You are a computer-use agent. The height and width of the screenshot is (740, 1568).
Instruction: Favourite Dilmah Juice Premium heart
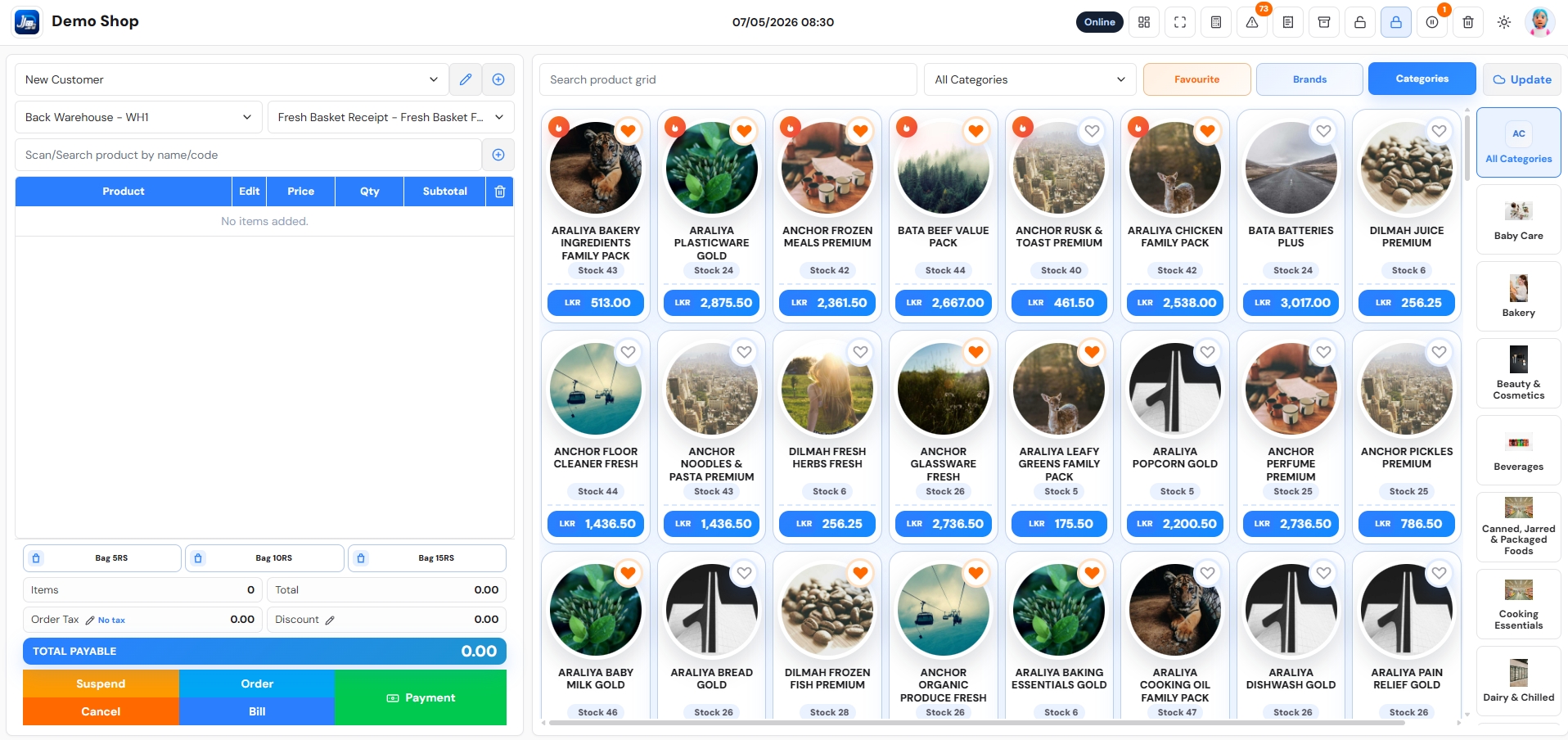pos(1439,131)
